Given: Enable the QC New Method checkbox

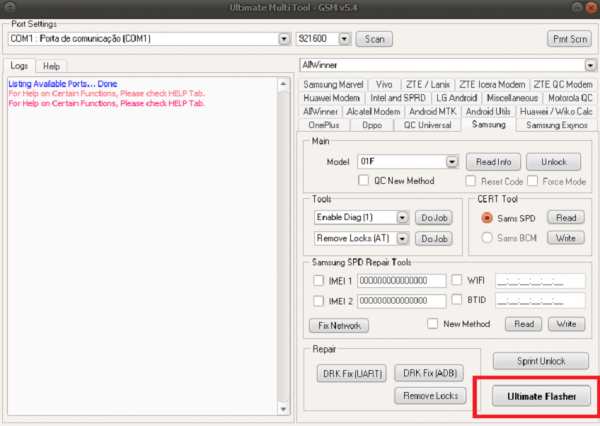Looking at the screenshot, I should point(363,180).
